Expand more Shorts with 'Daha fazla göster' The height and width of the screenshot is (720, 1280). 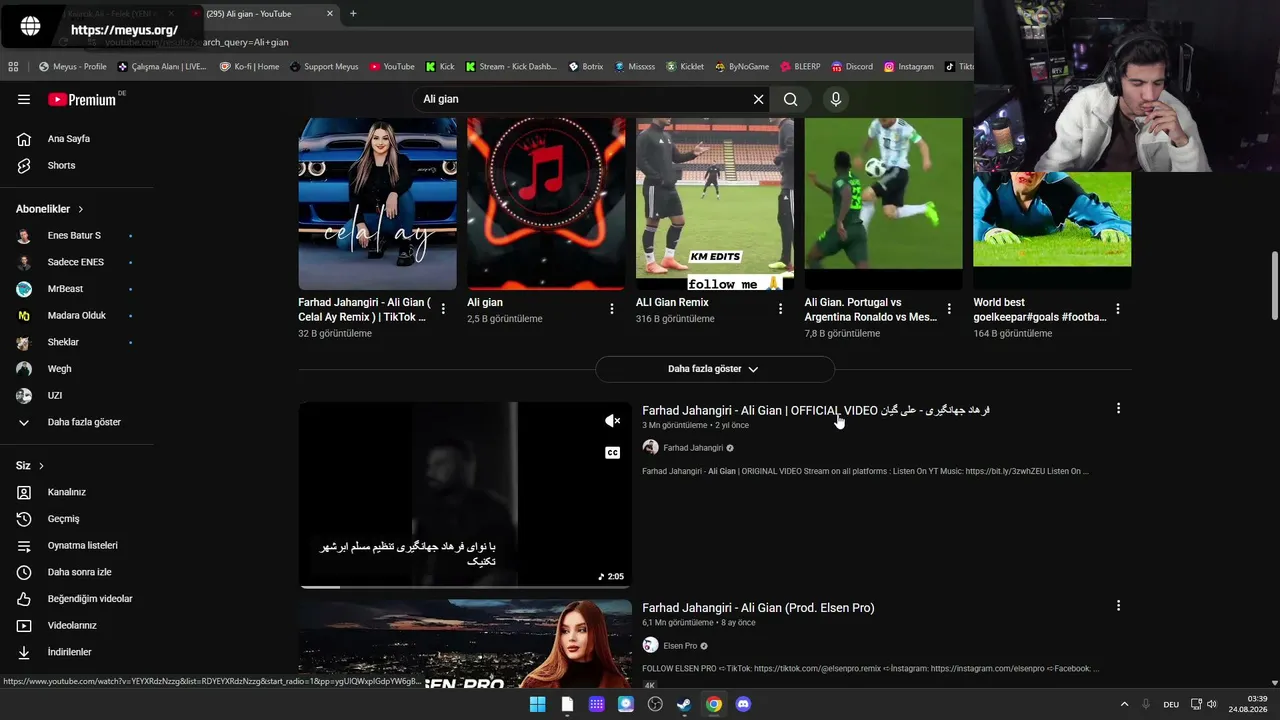(x=714, y=369)
